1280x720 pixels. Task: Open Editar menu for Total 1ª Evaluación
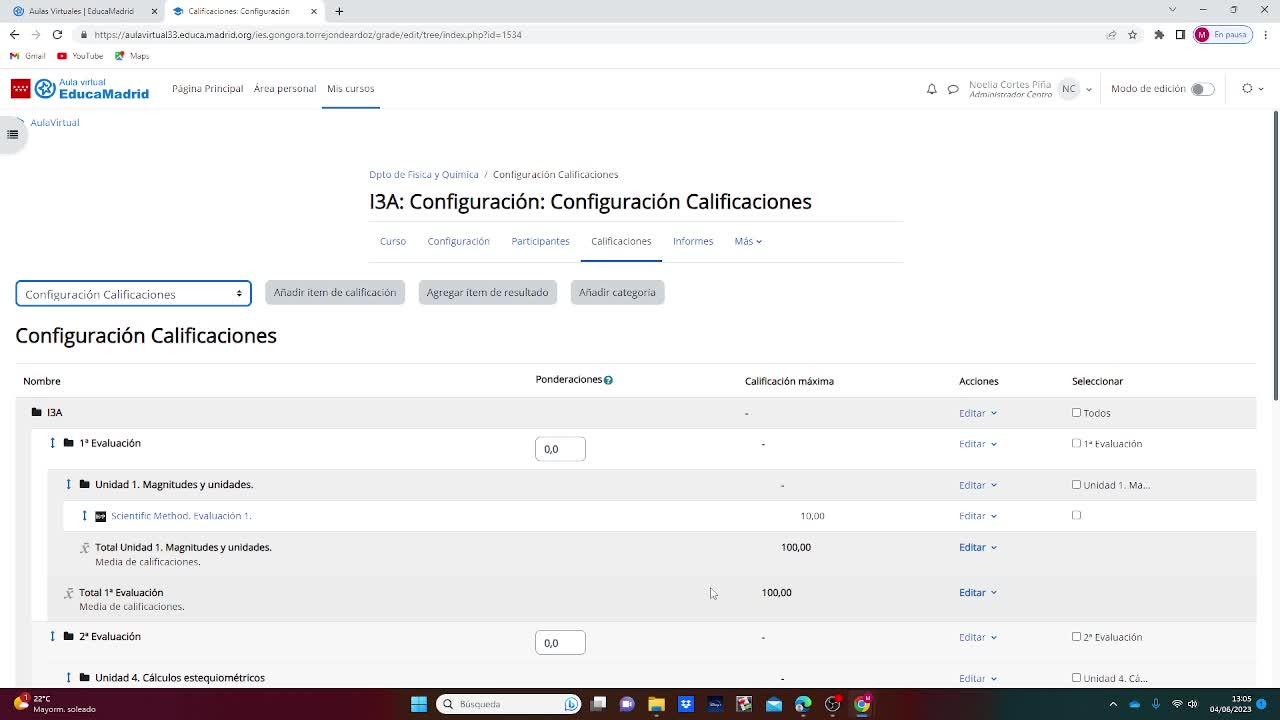pyautogui.click(x=978, y=592)
